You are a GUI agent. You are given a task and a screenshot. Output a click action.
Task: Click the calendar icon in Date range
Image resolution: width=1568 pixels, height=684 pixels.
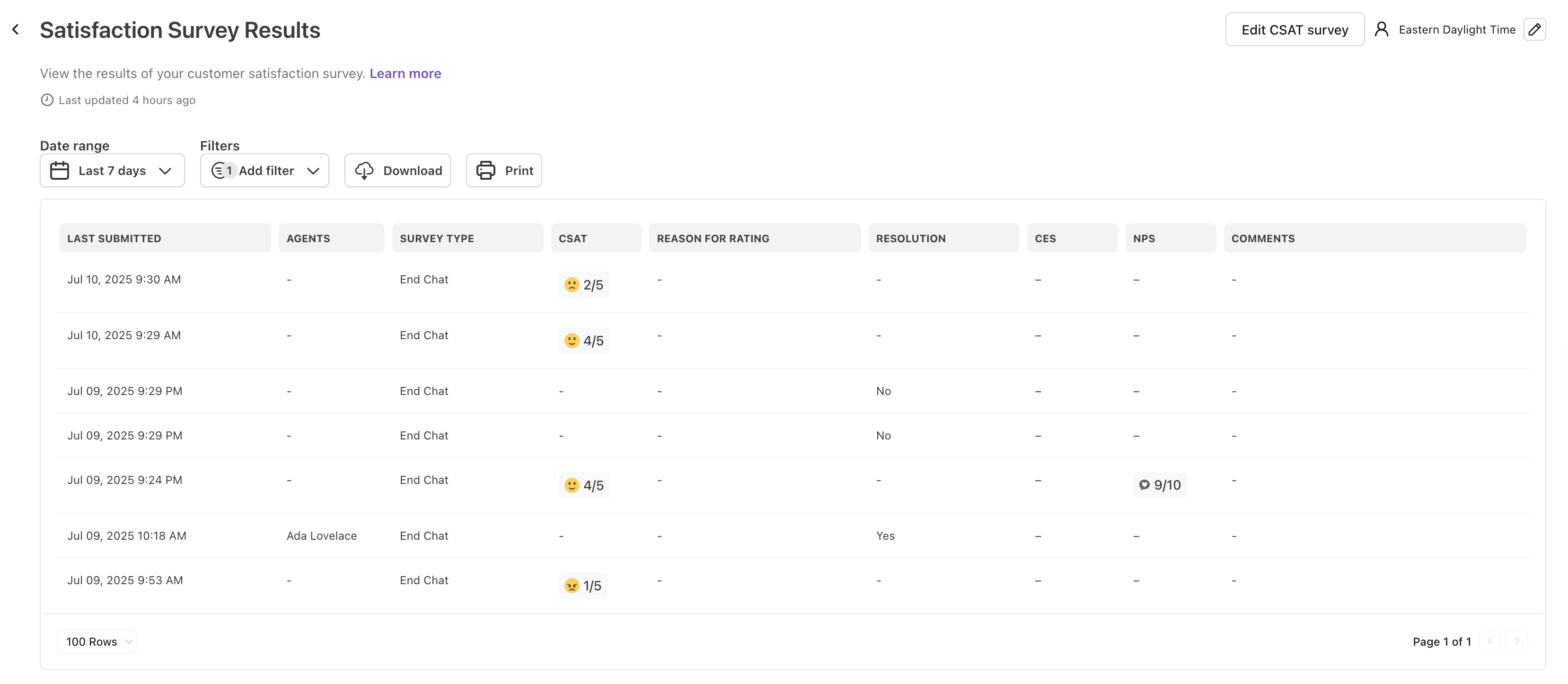tap(60, 170)
